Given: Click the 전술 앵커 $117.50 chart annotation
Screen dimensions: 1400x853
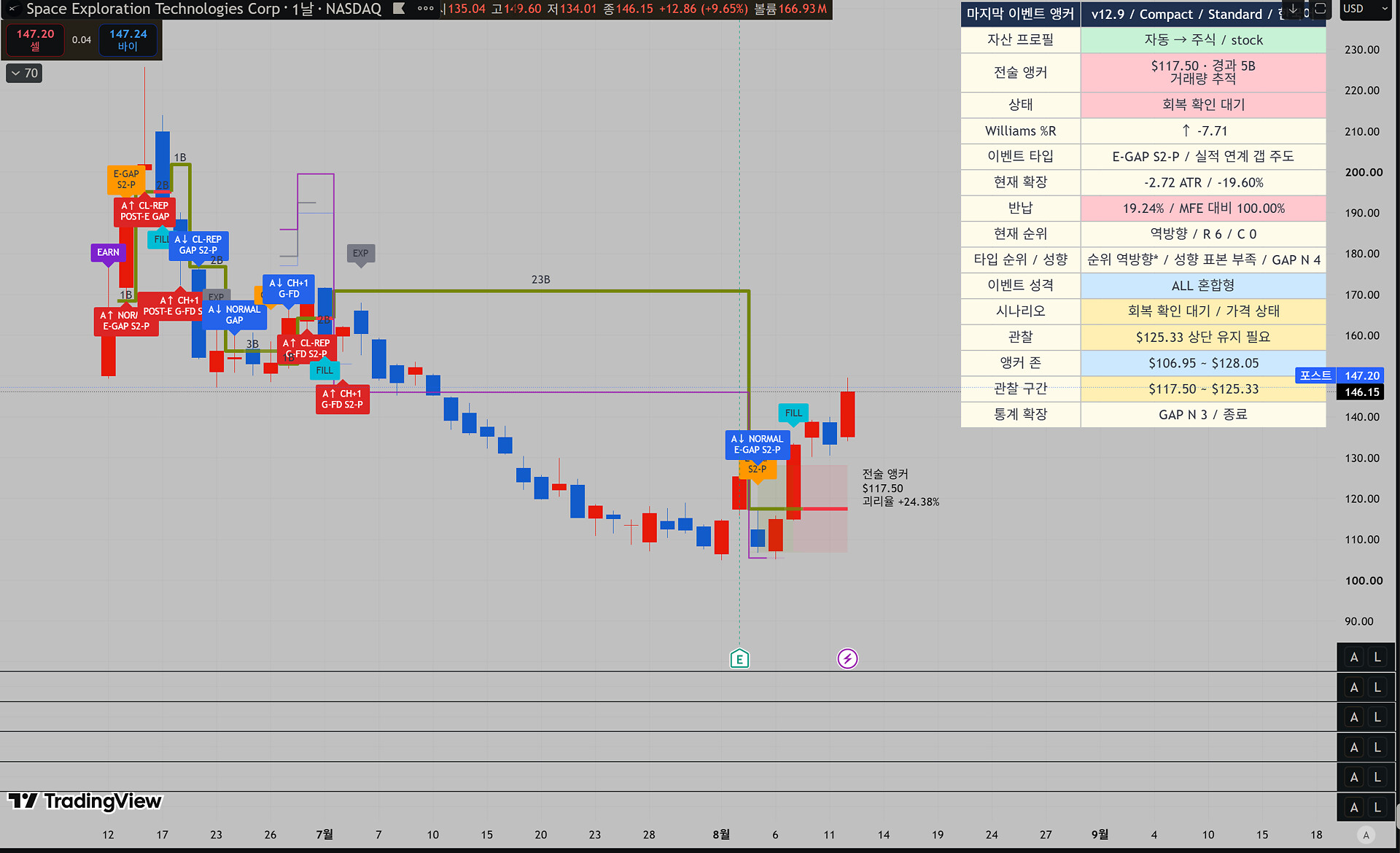Looking at the screenshot, I should (901, 488).
